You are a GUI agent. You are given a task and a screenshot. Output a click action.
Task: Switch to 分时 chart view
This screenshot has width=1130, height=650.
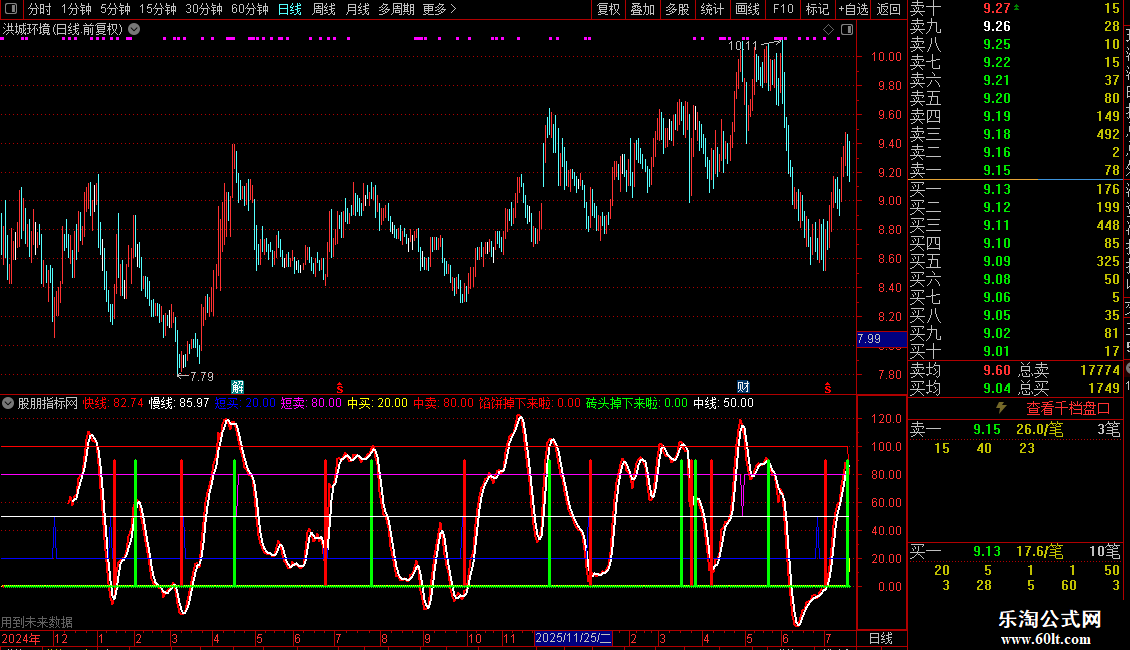(40, 9)
